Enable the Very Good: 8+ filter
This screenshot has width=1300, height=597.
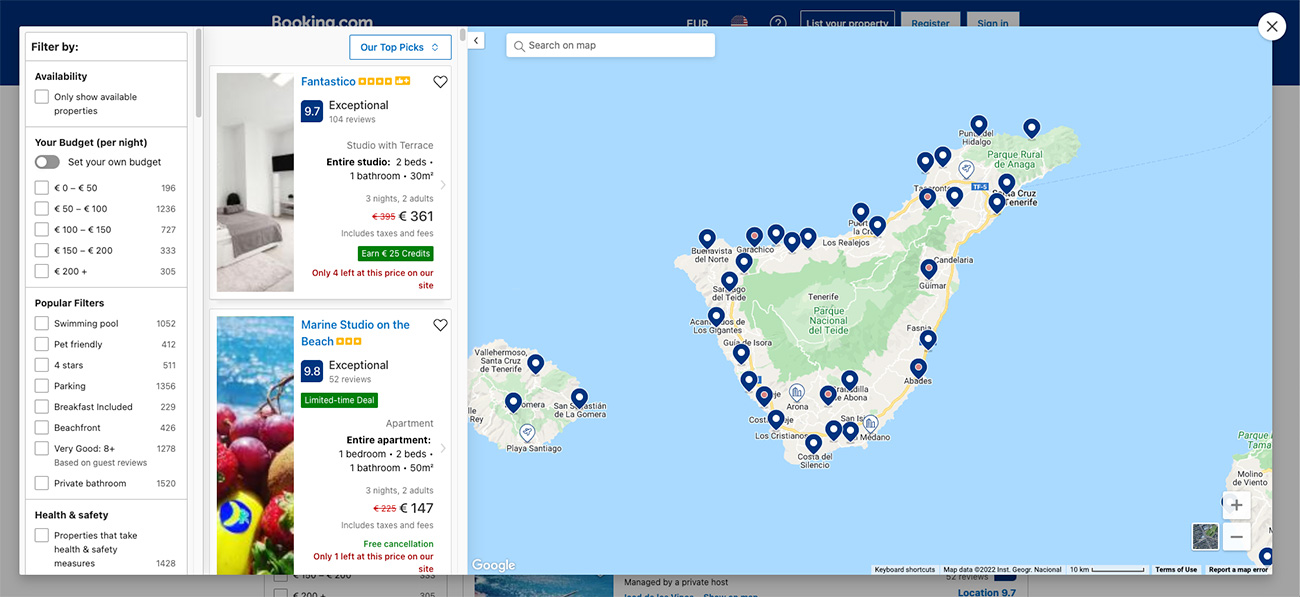click(x=42, y=449)
